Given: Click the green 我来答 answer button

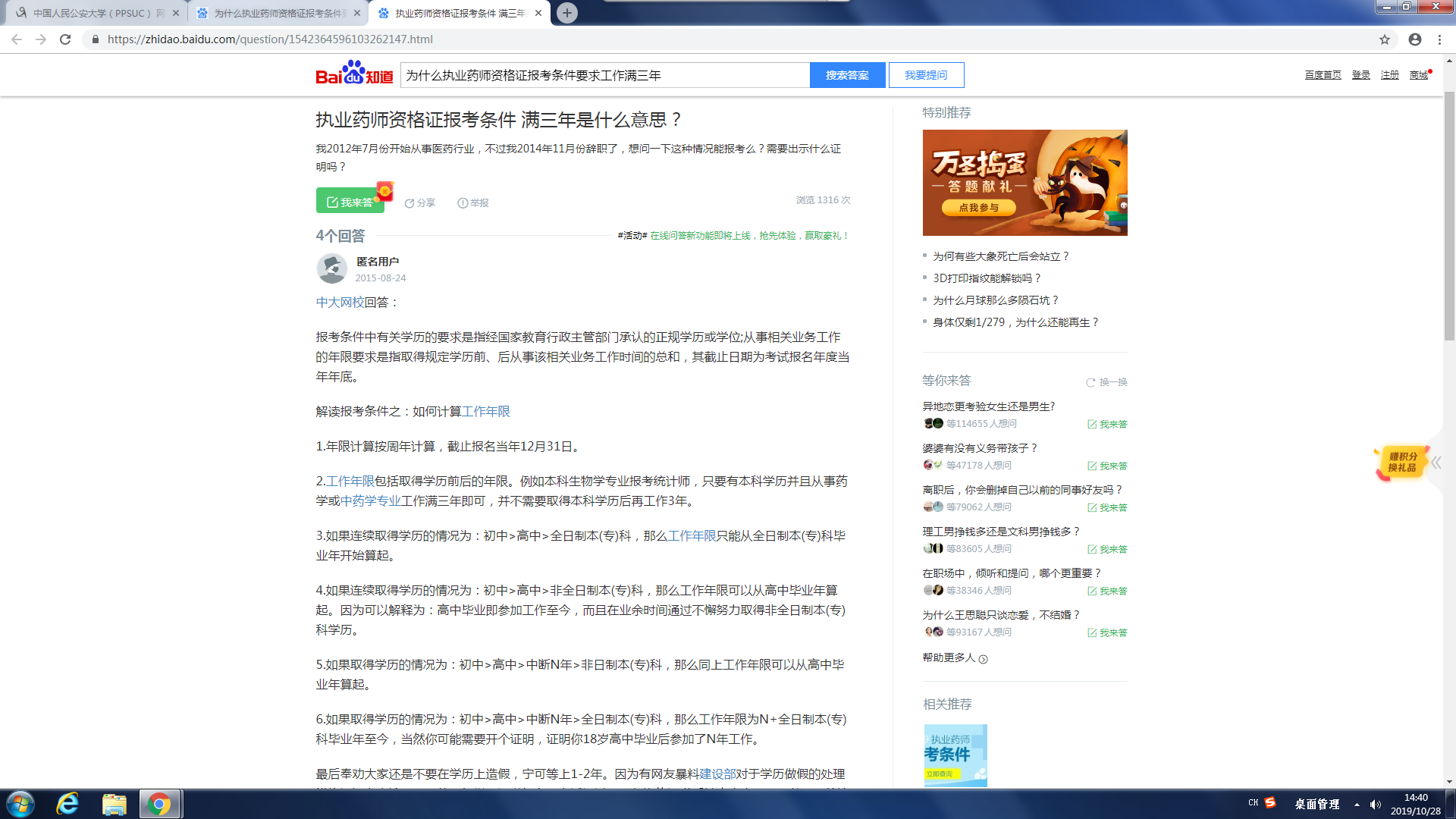Looking at the screenshot, I should 350,202.
